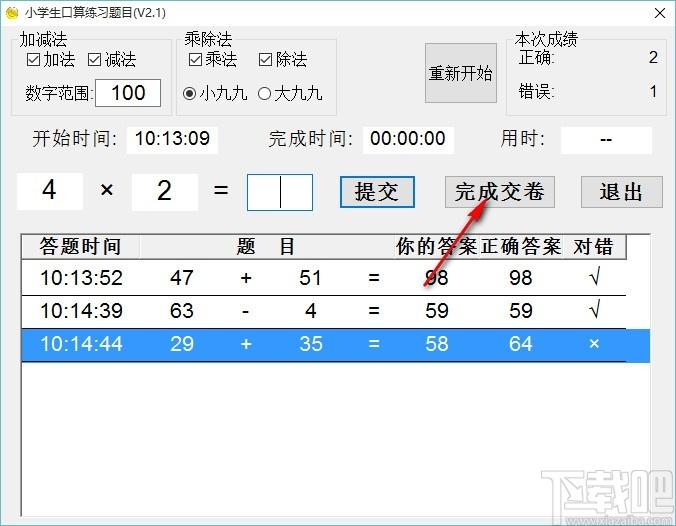Click the first operand box showing 4

point(50,191)
